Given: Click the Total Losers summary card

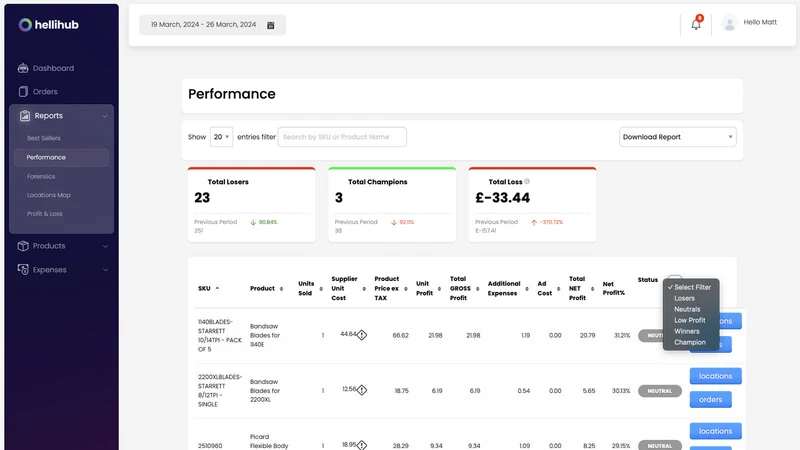Looking at the screenshot, I should 252,205.
